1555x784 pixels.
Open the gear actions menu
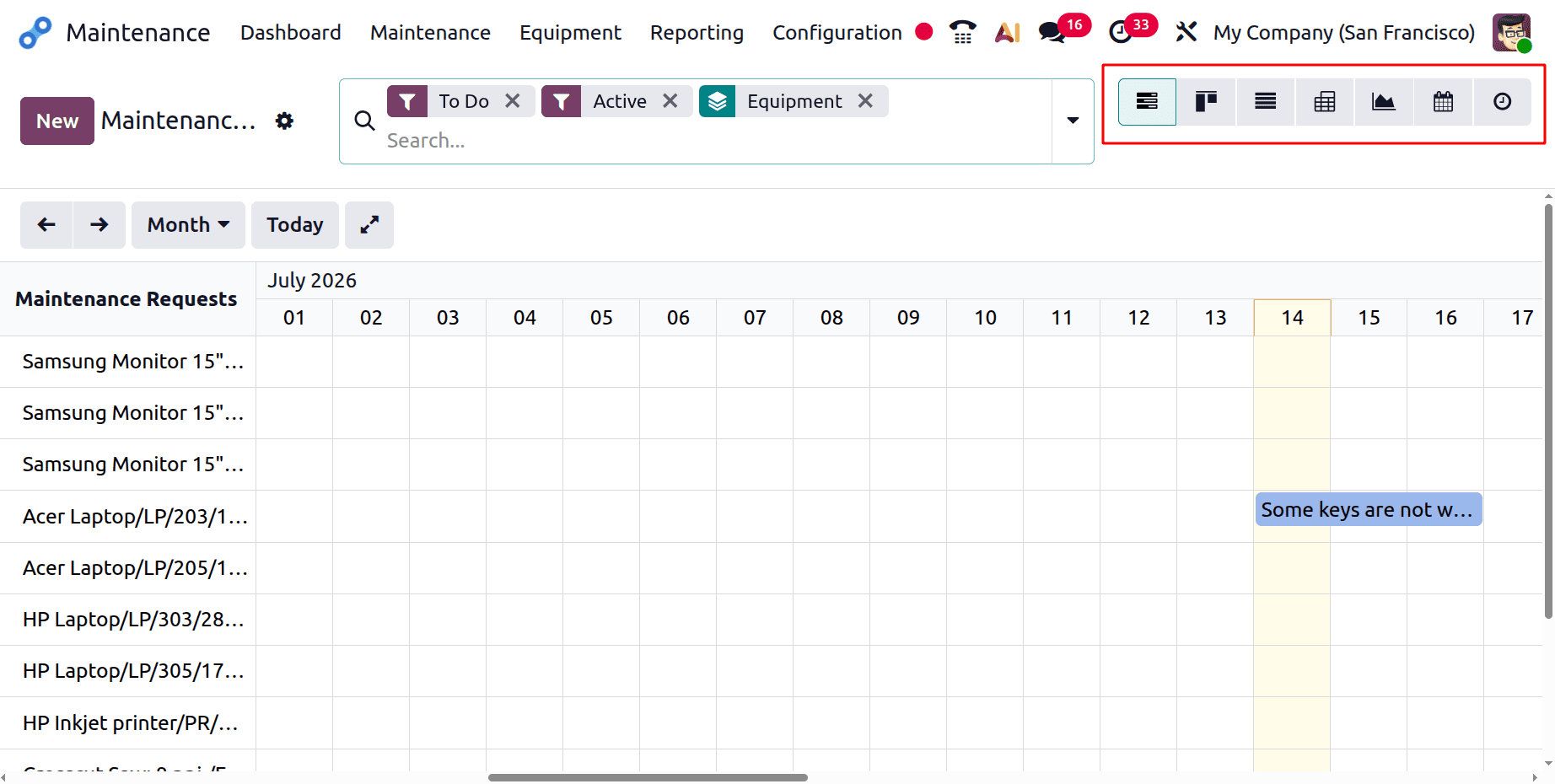(x=285, y=121)
